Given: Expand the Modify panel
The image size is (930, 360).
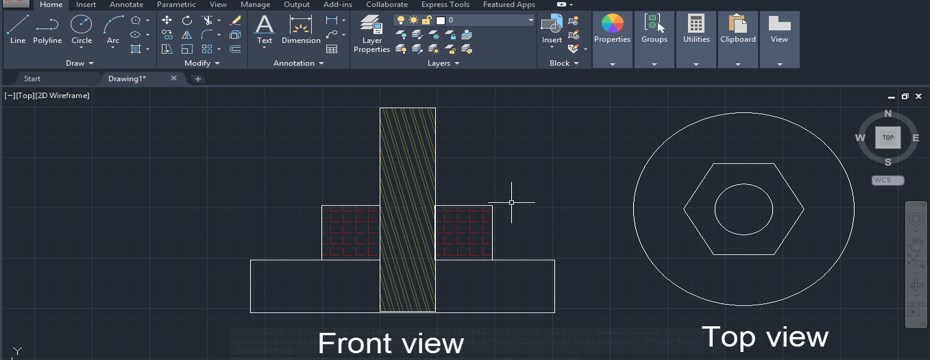Looking at the screenshot, I should click(202, 63).
